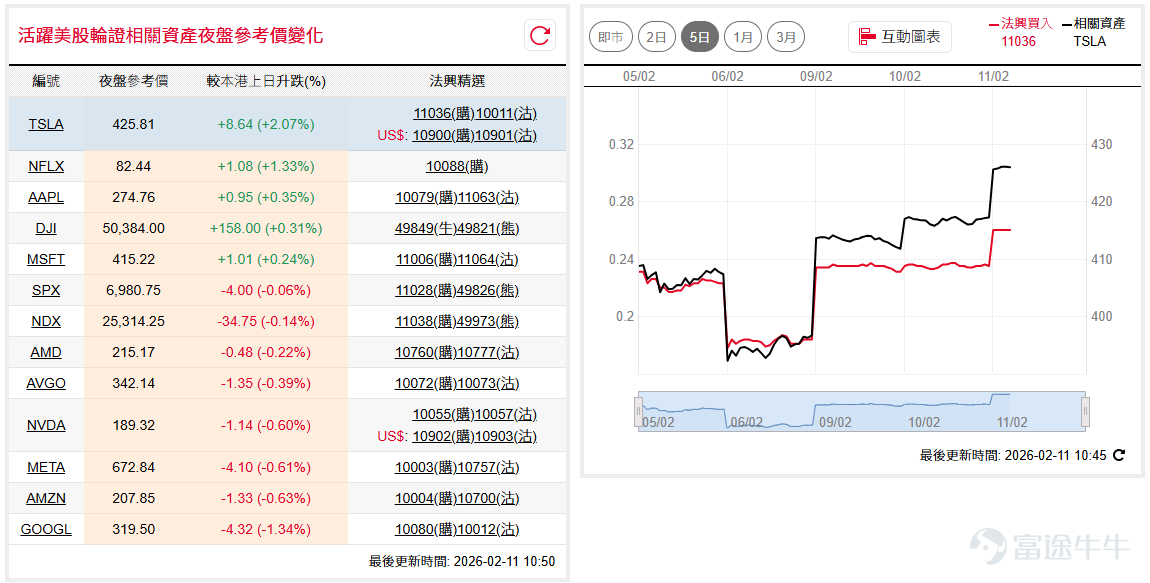This screenshot has height=583, width=1150.
Task: Open warrant 10079(購) for AAPL
Action: coord(426,197)
